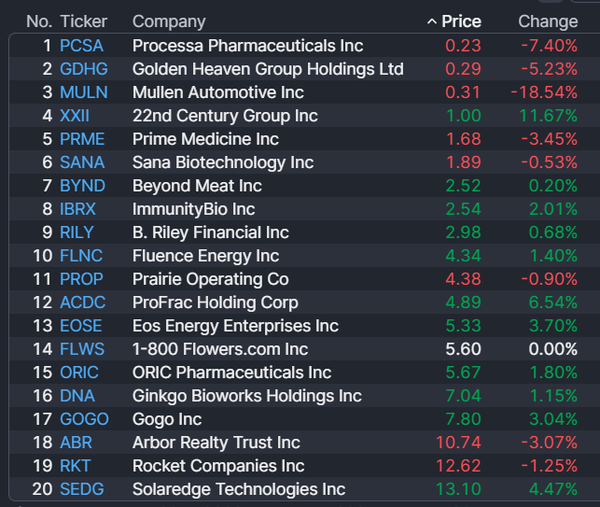Viewport: 600px width, 507px height.
Task: Sort by the Company column header
Action: (169, 21)
